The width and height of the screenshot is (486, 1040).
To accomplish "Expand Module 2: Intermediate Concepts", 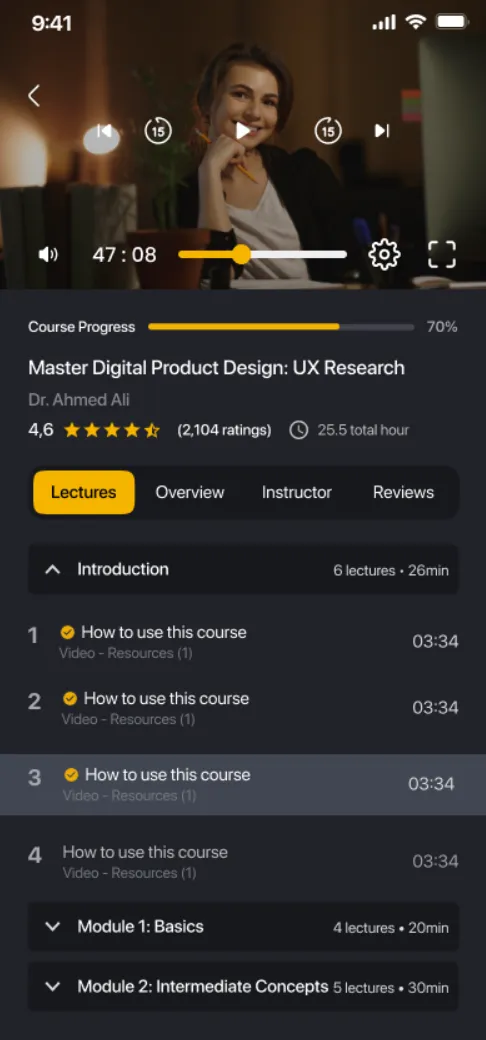I will (243, 986).
